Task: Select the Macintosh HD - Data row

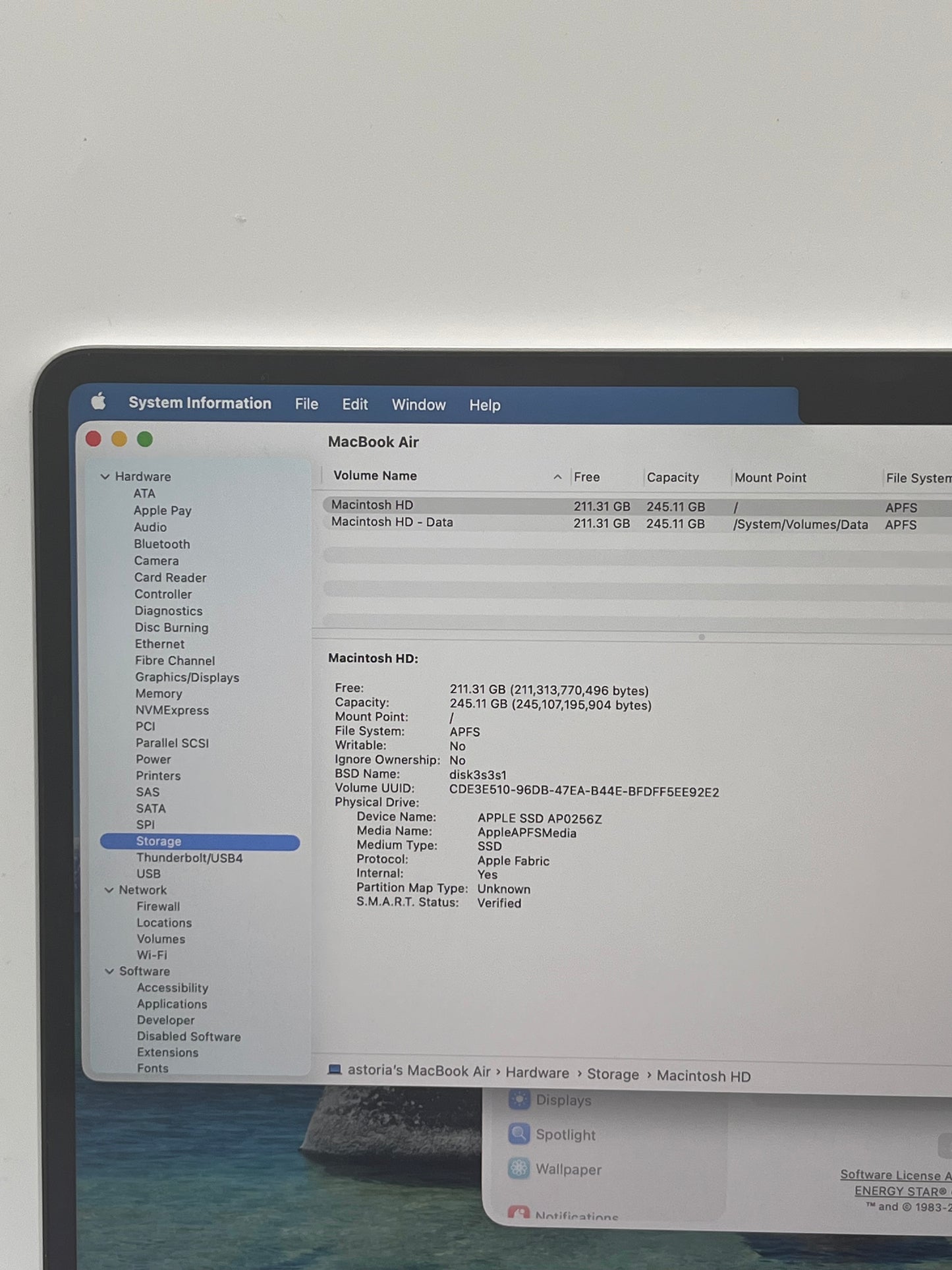Action: pyautogui.click(x=636, y=523)
